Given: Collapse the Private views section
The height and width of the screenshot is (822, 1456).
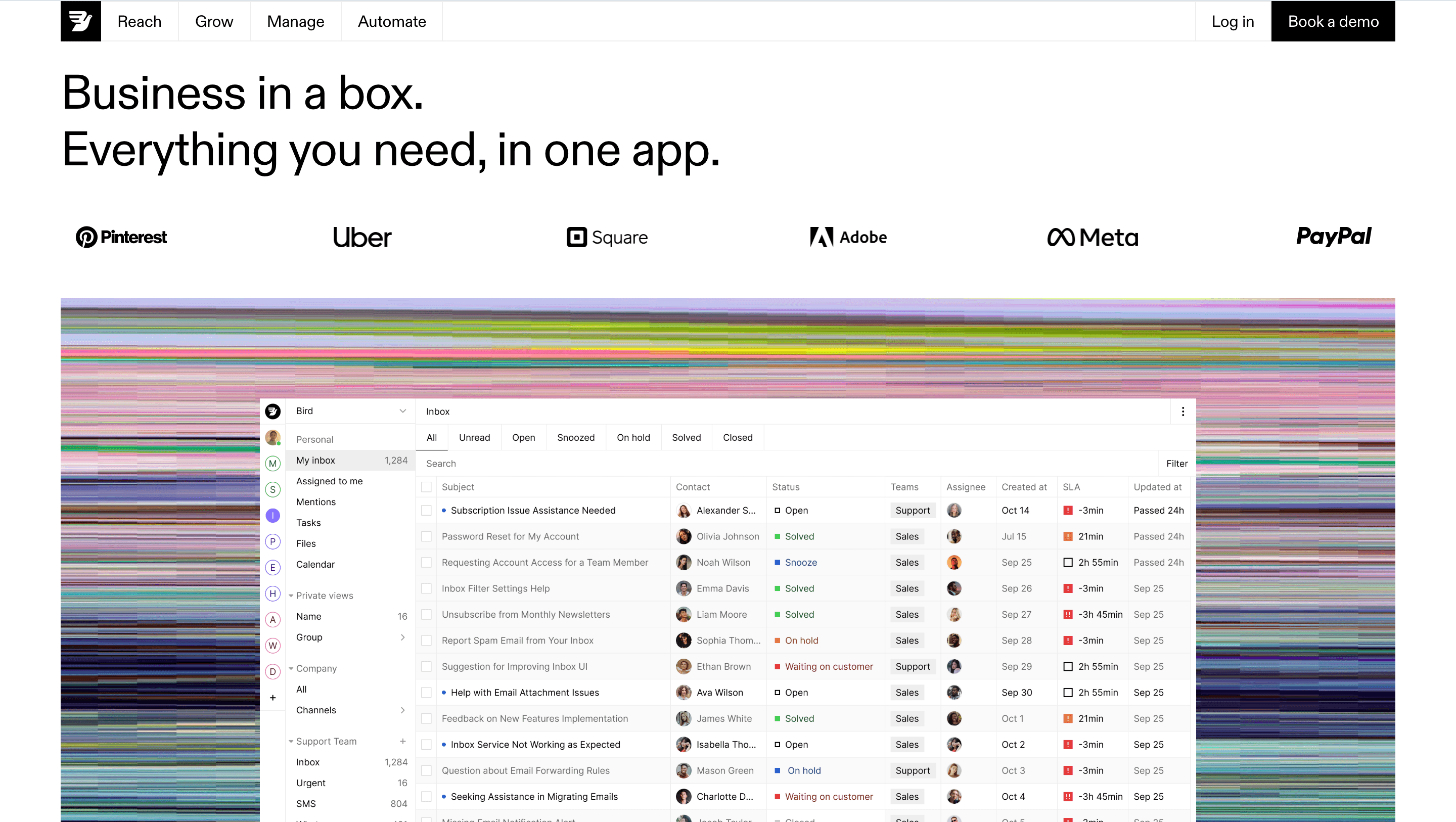Looking at the screenshot, I should pos(291,596).
